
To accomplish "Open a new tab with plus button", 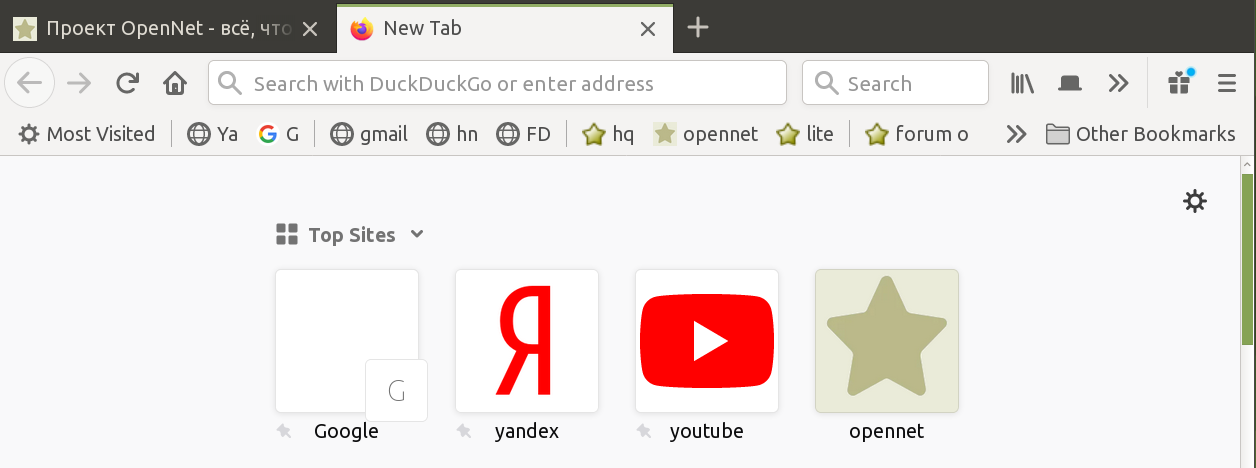I will tap(698, 28).
